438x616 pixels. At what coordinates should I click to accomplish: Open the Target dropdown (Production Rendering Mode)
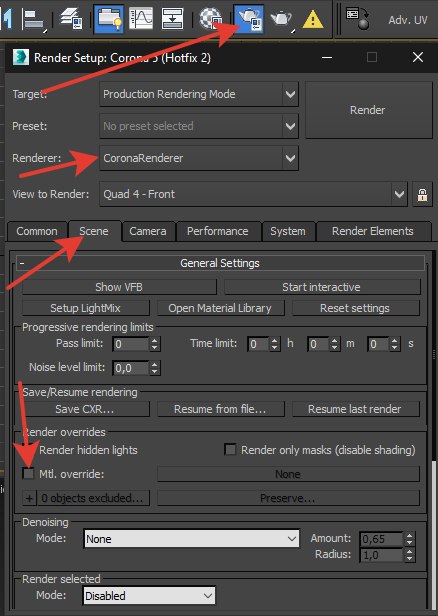(199, 94)
